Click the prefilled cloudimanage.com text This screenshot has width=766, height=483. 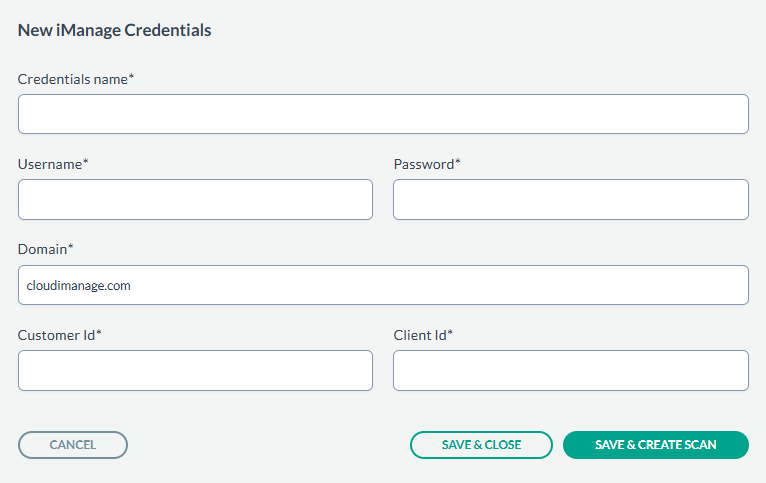pyautogui.click(x=78, y=286)
